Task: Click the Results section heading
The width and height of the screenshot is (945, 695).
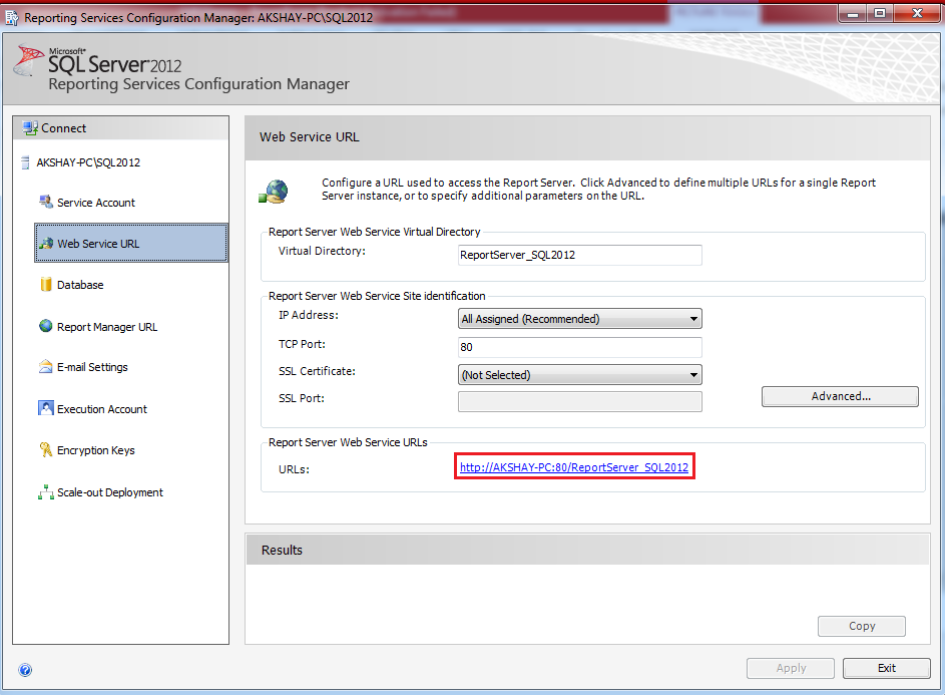Action: [x=281, y=550]
